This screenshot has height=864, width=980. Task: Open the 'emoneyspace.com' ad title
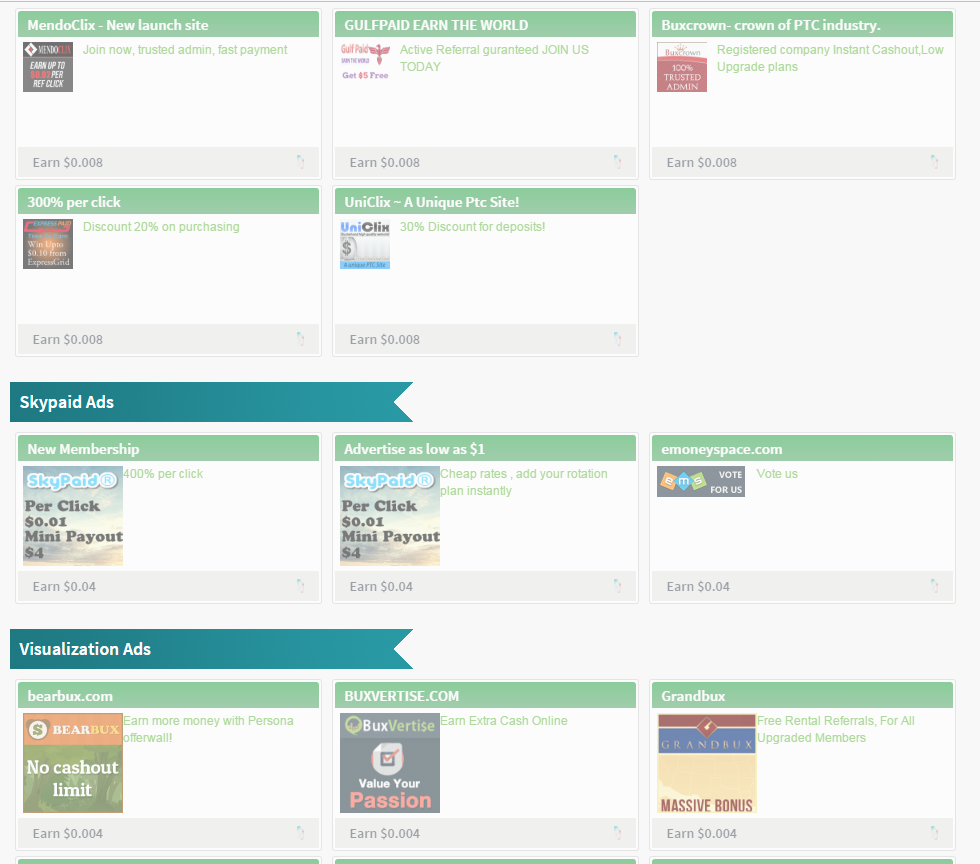point(721,449)
